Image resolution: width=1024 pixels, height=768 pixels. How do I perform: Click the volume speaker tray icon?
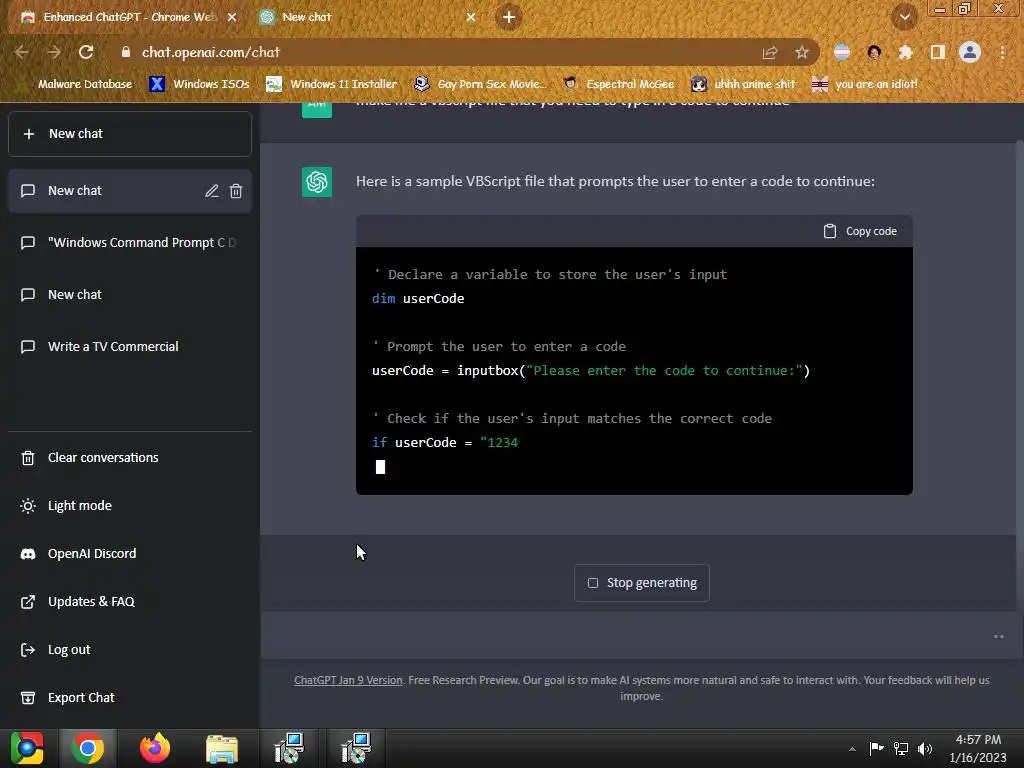[x=925, y=748]
